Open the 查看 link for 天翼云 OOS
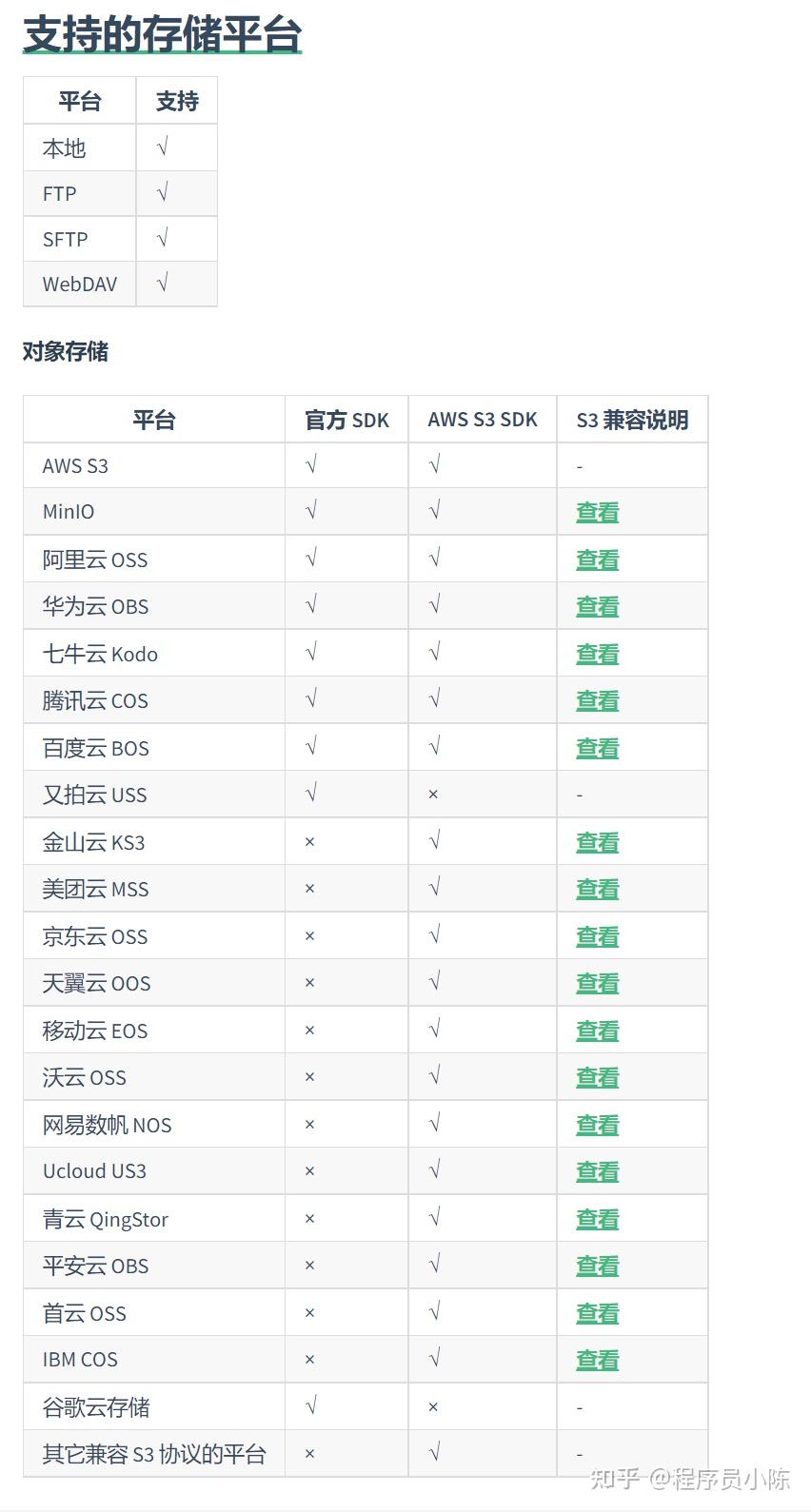 pos(598,983)
